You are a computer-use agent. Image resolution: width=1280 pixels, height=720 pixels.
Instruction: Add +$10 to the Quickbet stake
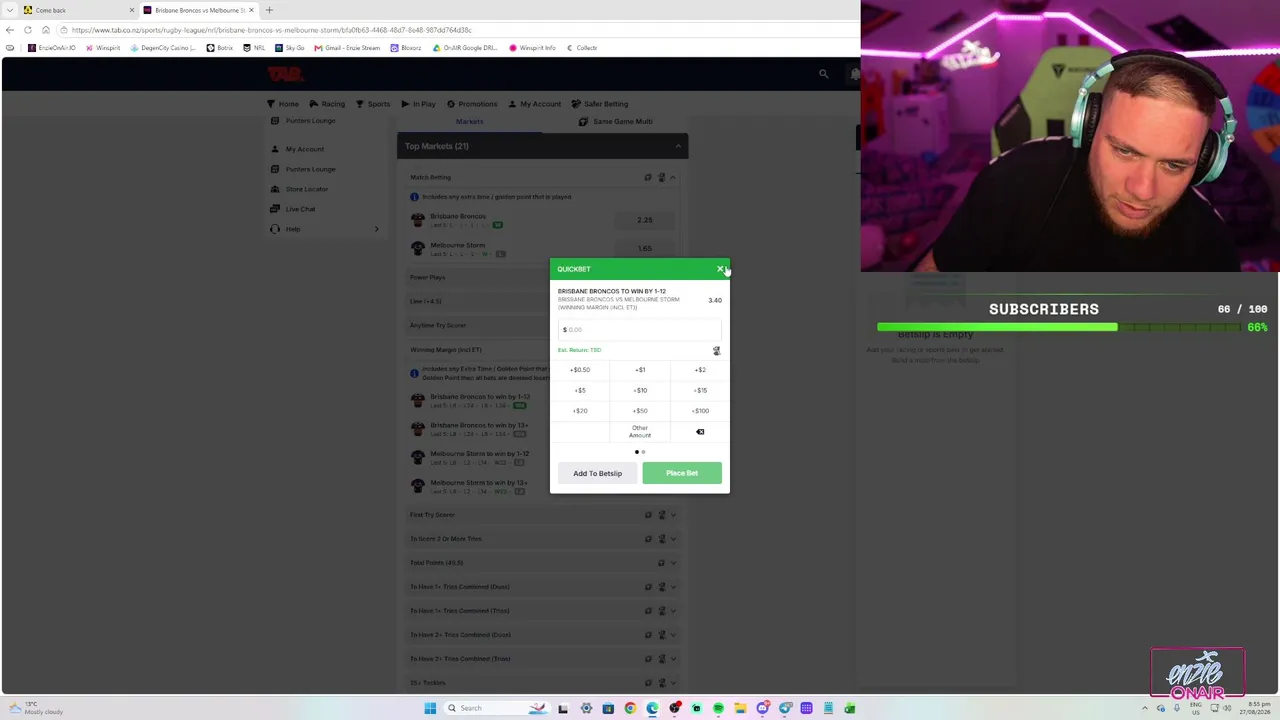tap(640, 390)
